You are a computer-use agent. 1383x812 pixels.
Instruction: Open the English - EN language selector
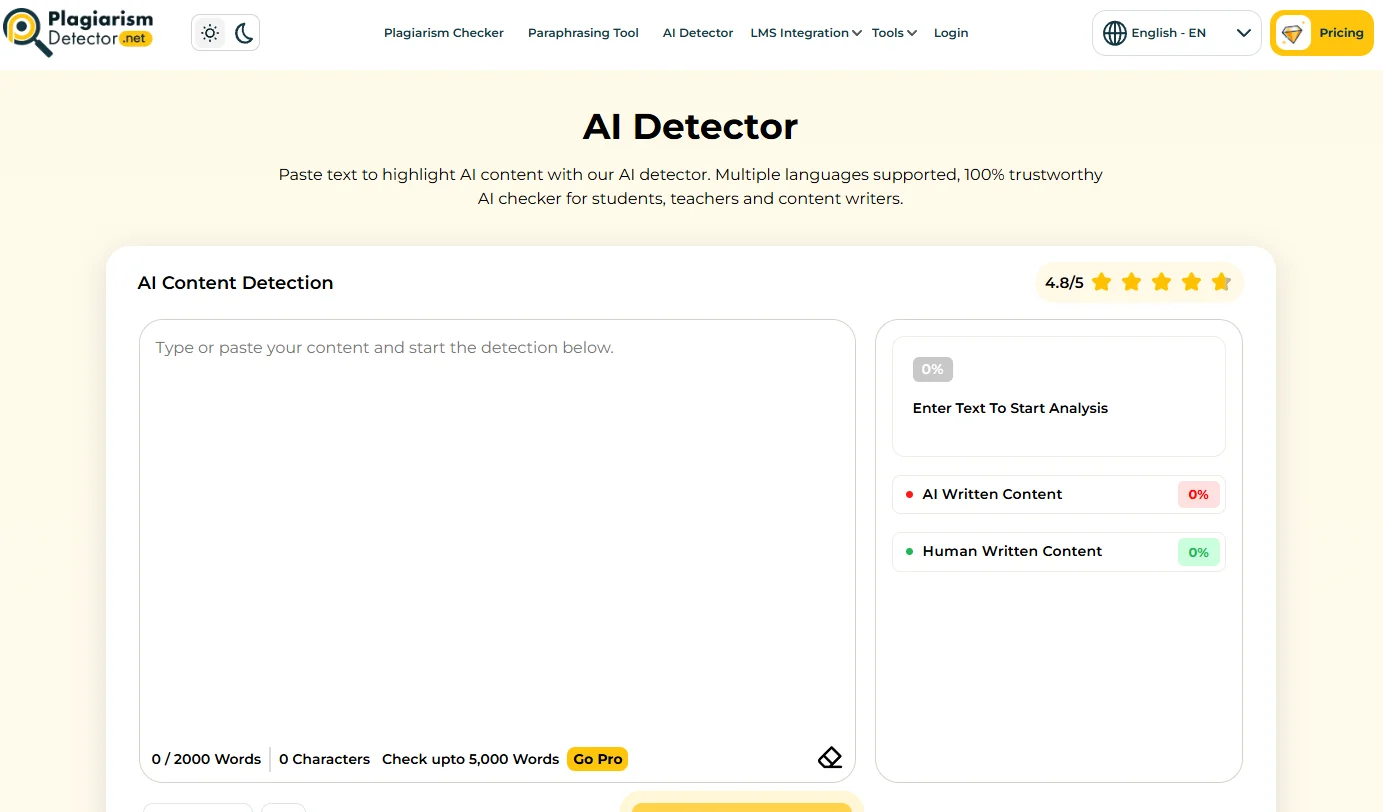pyautogui.click(x=1177, y=33)
